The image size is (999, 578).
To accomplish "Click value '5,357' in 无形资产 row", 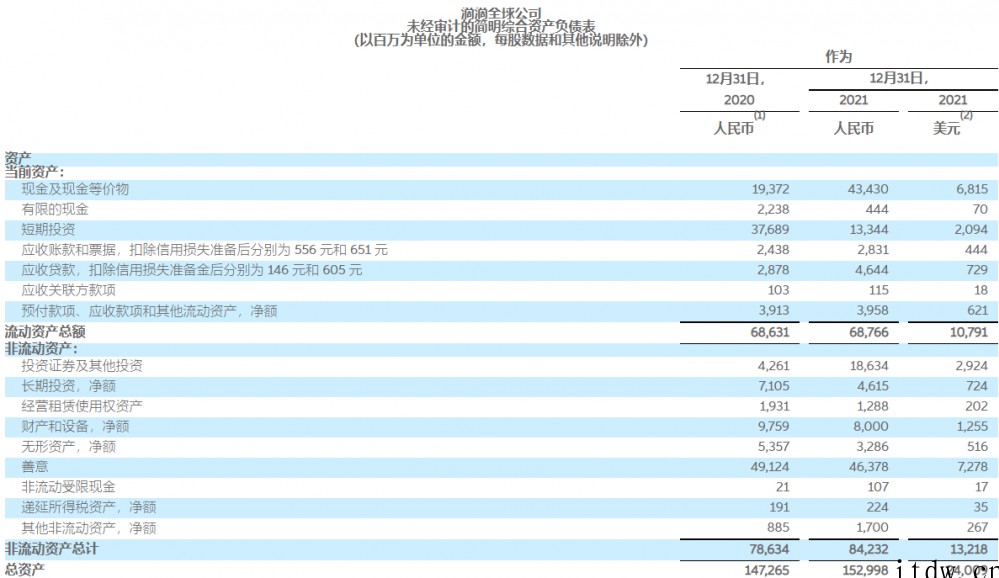I will (773, 447).
